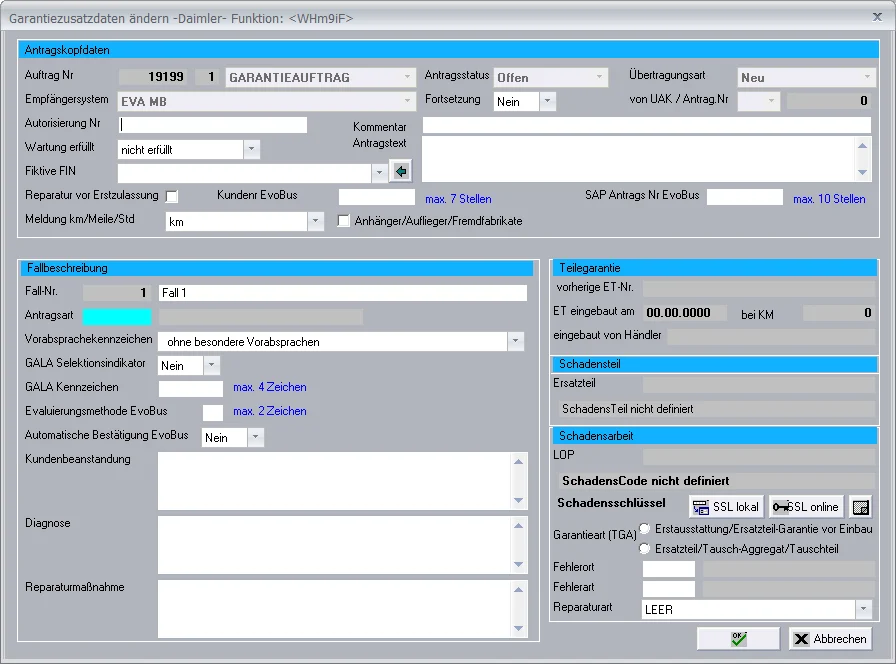Click the Fall 1 description field
The width and height of the screenshot is (896, 664).
[343, 293]
